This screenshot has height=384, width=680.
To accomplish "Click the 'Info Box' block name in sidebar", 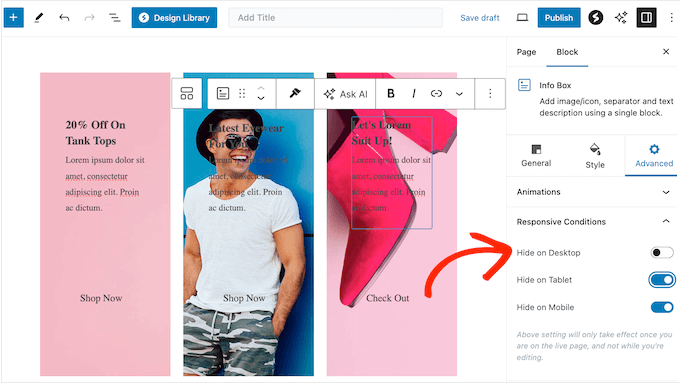I will click(x=555, y=85).
